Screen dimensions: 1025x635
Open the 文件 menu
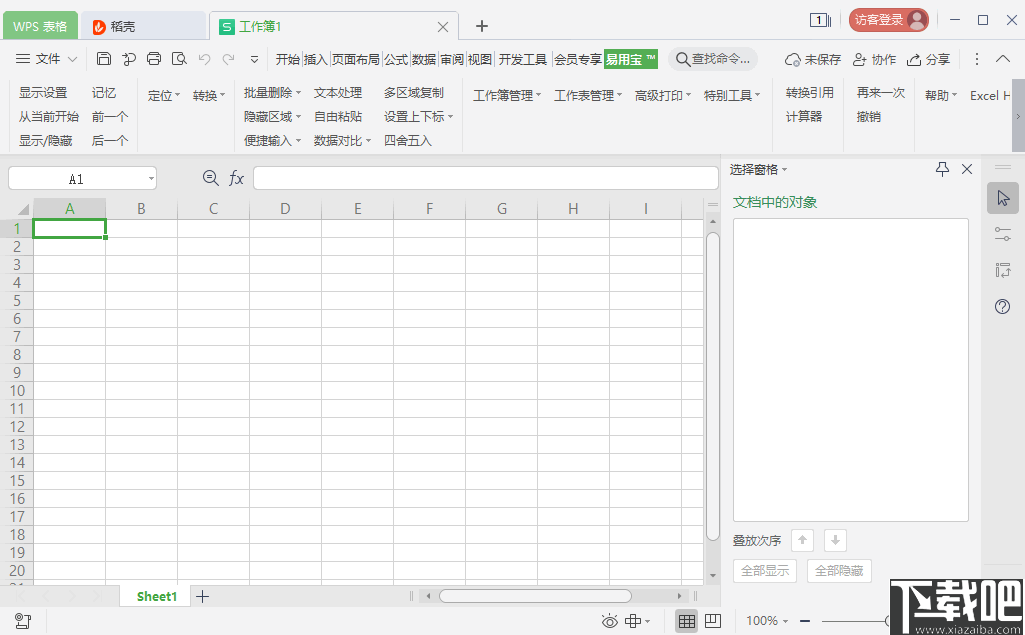(x=48, y=59)
